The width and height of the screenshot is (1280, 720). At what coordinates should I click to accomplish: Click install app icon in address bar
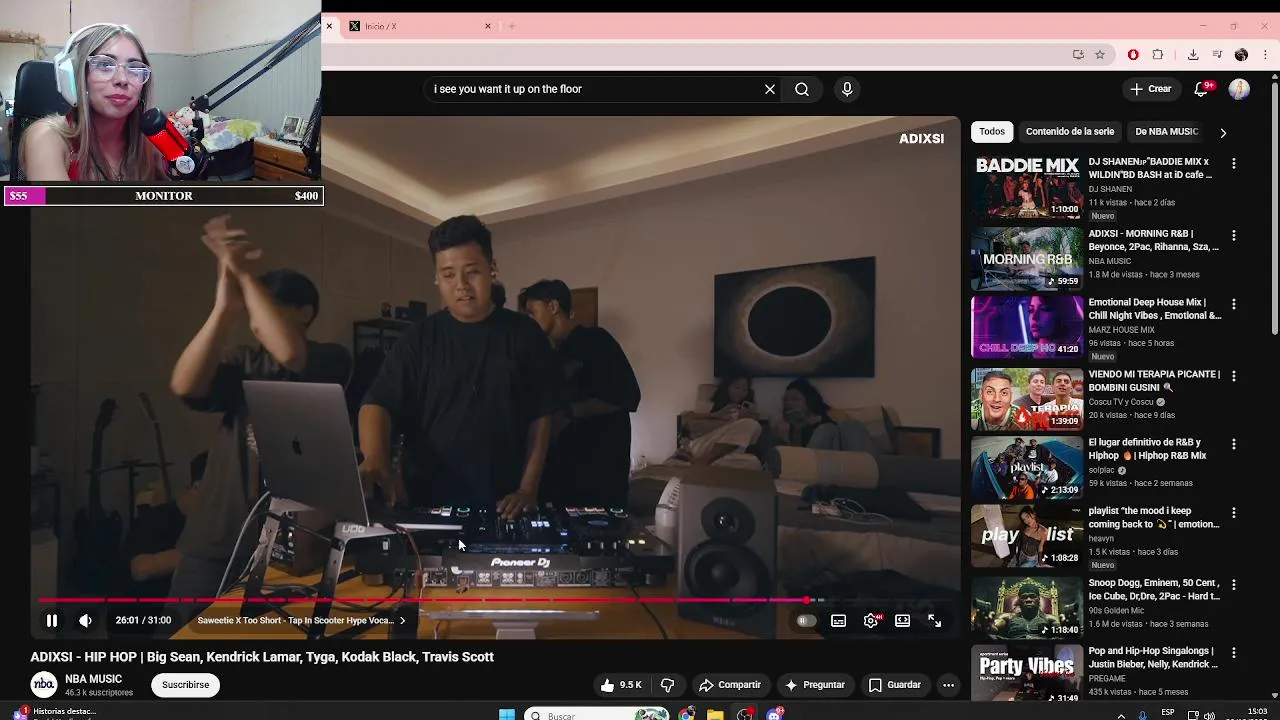click(1078, 55)
